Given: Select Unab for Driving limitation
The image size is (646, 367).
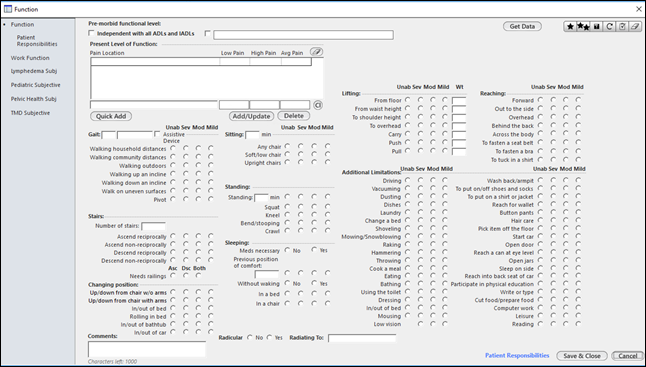Looking at the screenshot, I should tap(407, 180).
